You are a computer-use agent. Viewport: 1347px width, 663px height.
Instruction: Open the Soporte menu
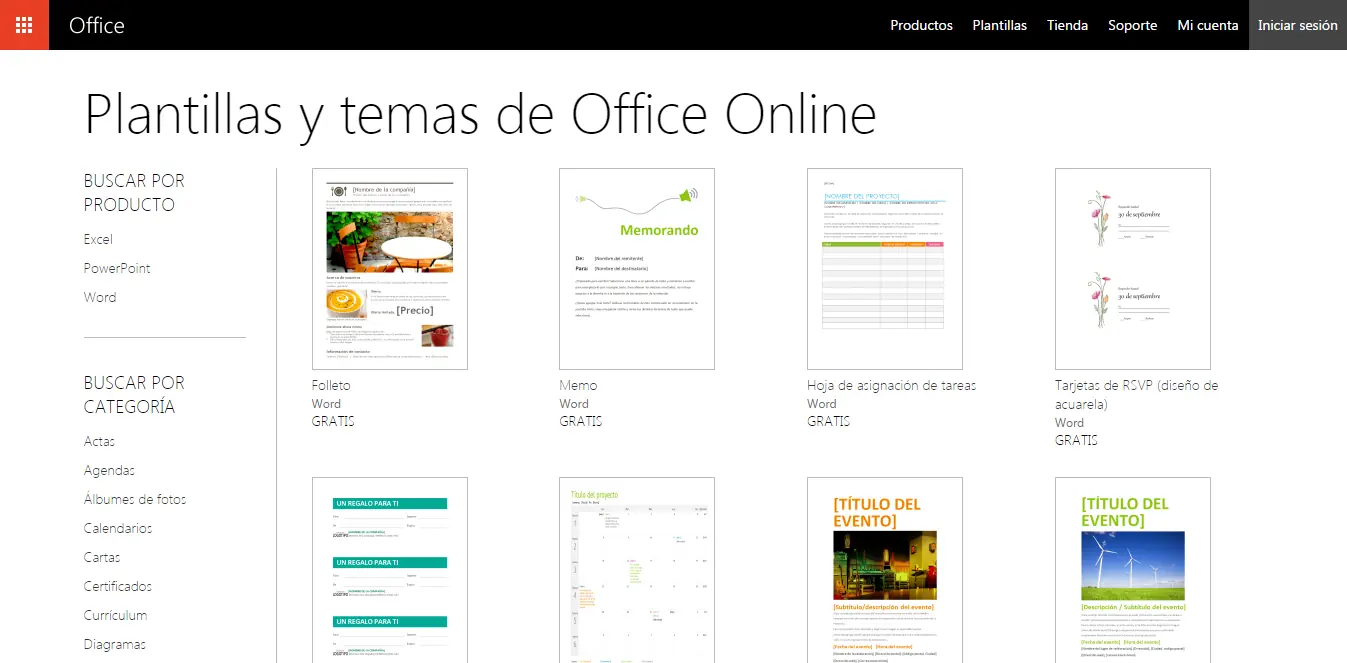[x=1132, y=25]
